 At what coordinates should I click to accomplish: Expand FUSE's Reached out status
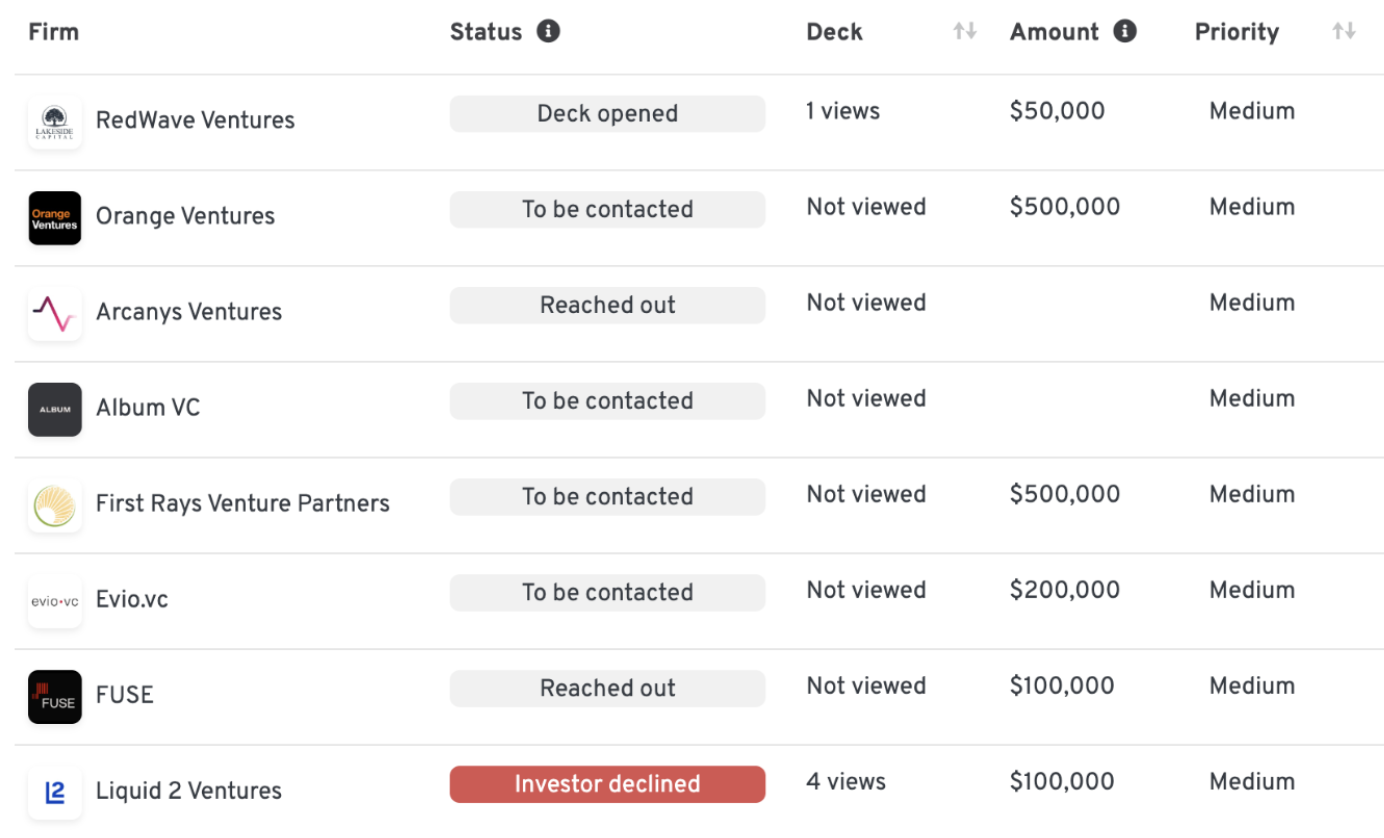point(607,688)
